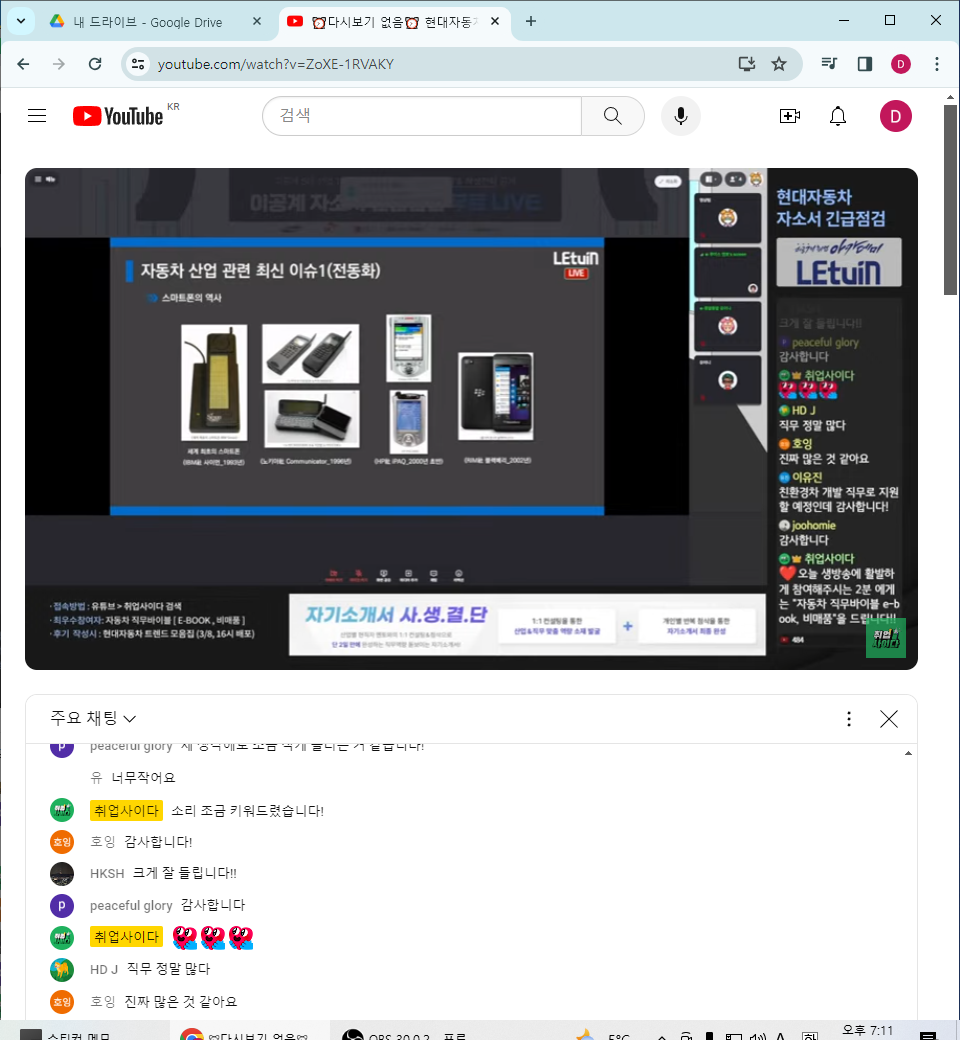Close the live chat panel
The image size is (960, 1040).
click(888, 718)
